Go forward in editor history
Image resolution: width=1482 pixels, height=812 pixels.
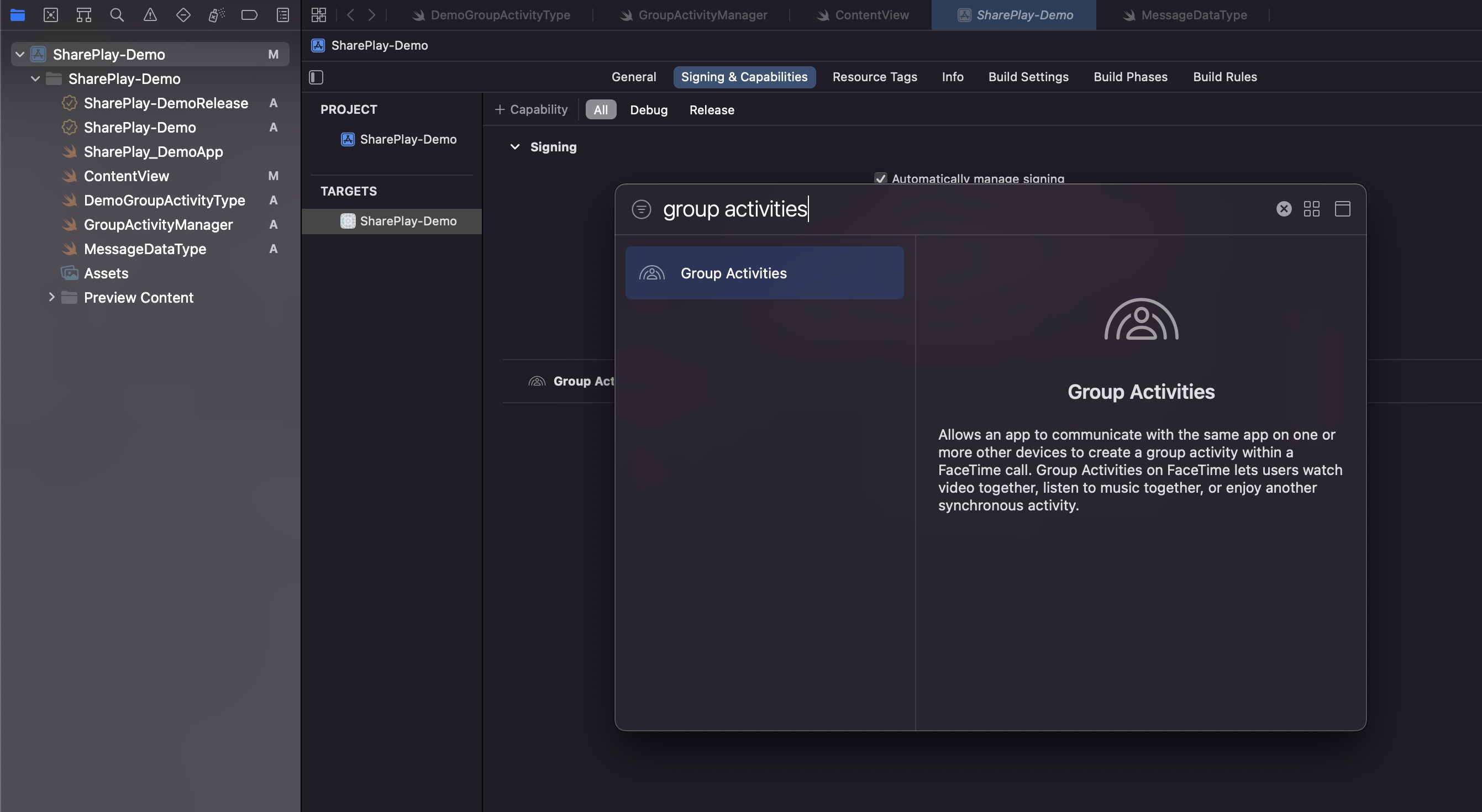coord(372,15)
